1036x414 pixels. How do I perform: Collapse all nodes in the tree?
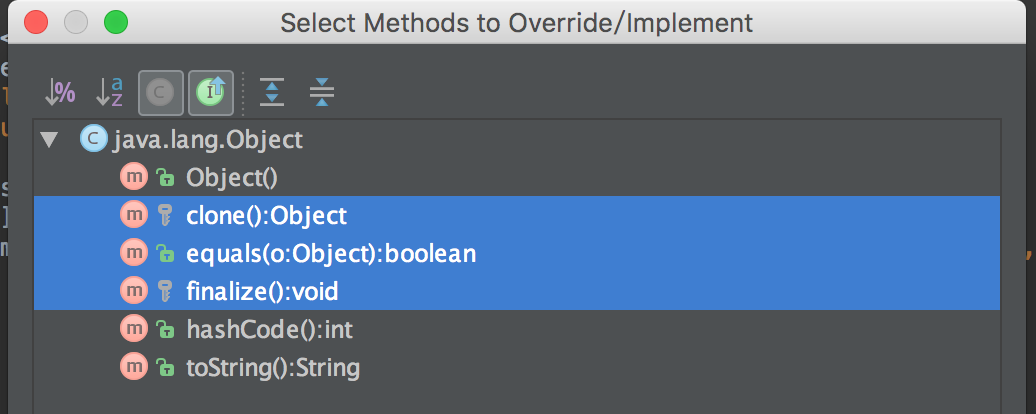tap(321, 93)
